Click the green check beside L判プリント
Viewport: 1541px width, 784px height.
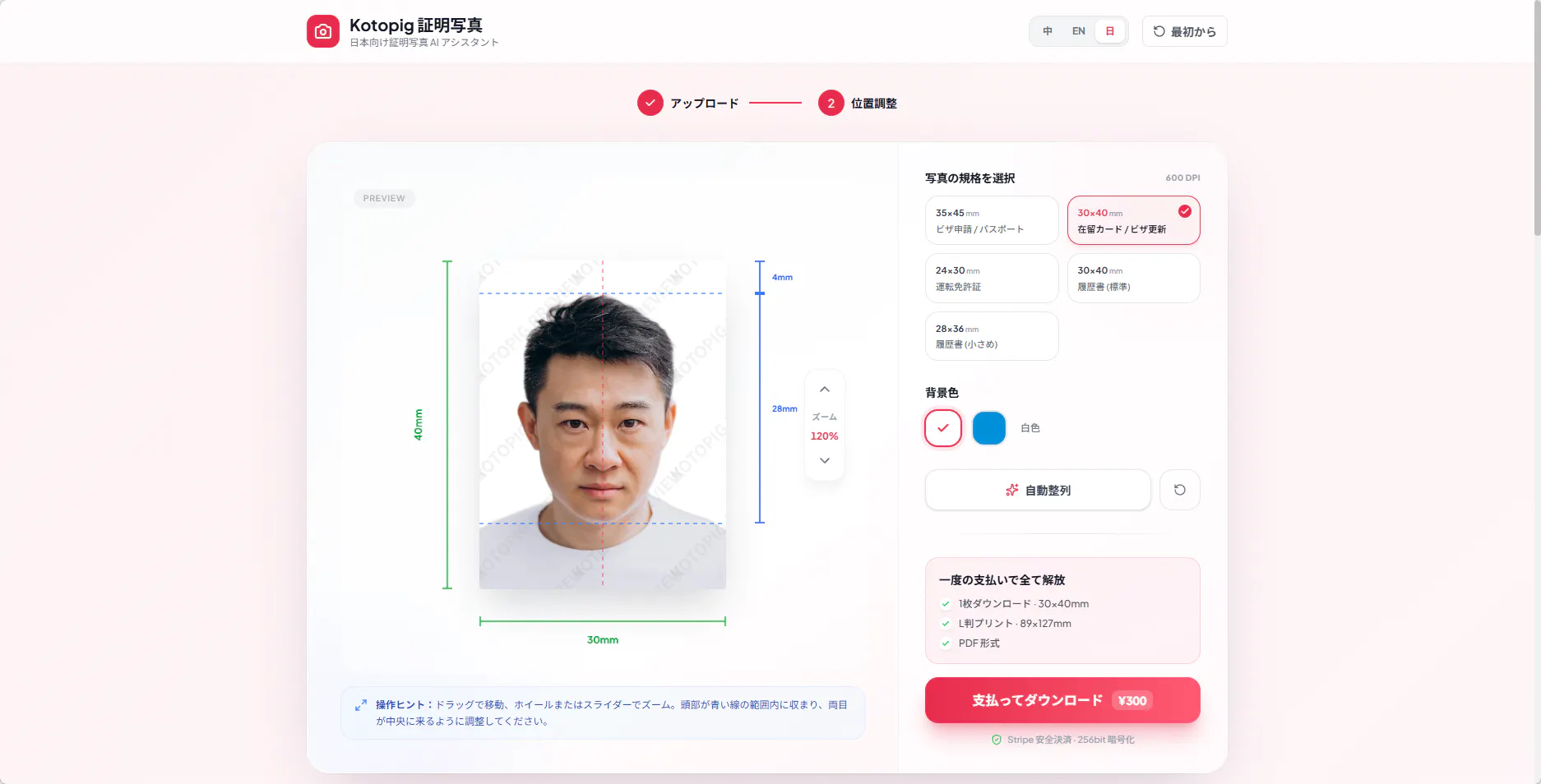tap(946, 624)
